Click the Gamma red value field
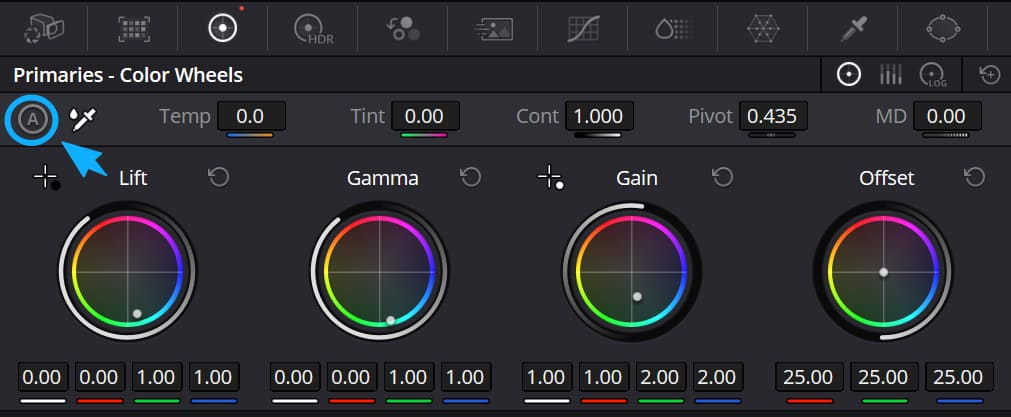The image size is (1011, 417). [352, 377]
